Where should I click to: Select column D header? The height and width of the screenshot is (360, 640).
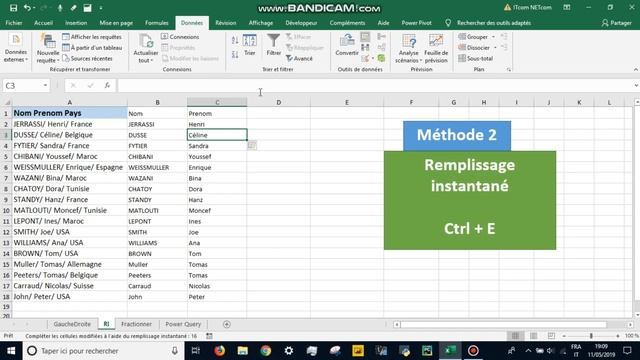tap(279, 102)
